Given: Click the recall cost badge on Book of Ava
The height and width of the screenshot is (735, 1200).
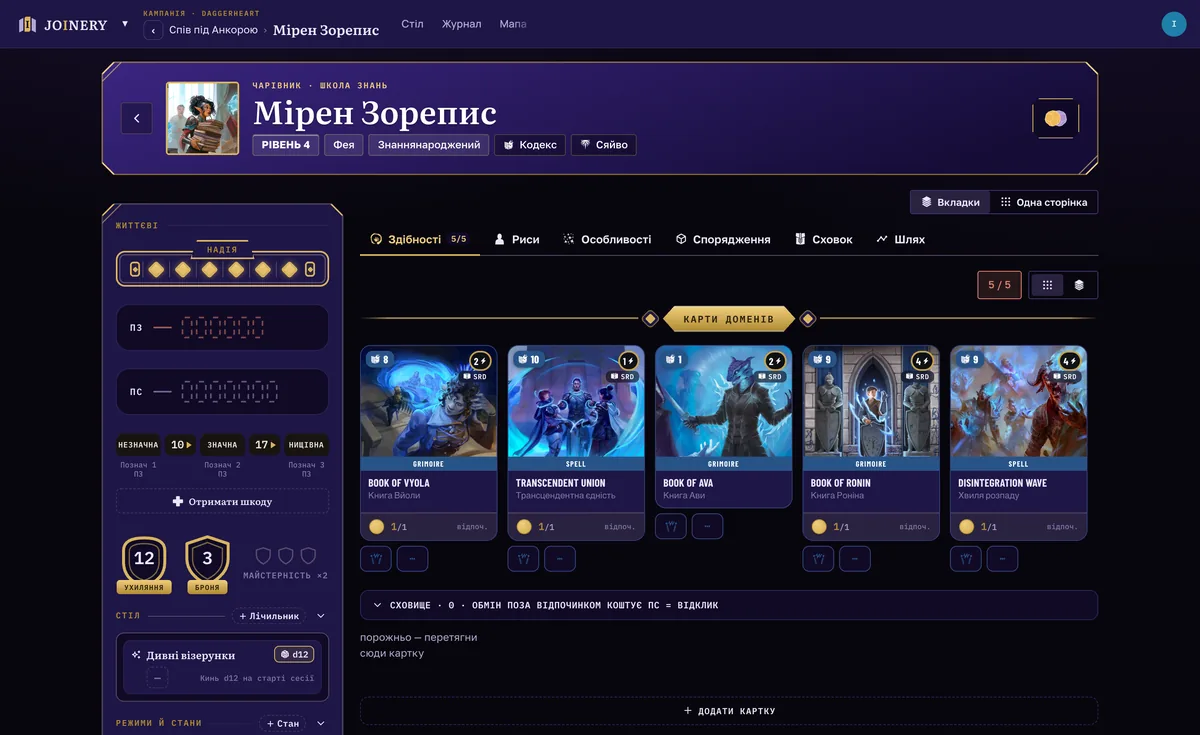Looking at the screenshot, I should [775, 361].
